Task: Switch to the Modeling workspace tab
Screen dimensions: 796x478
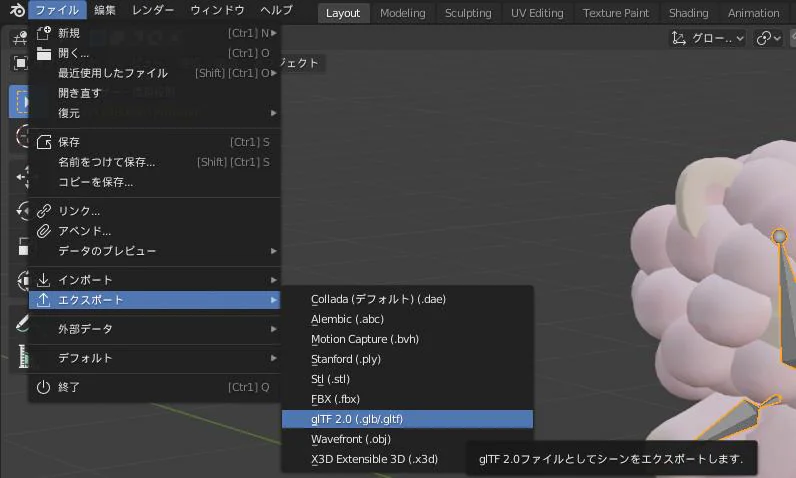Action: pyautogui.click(x=403, y=13)
